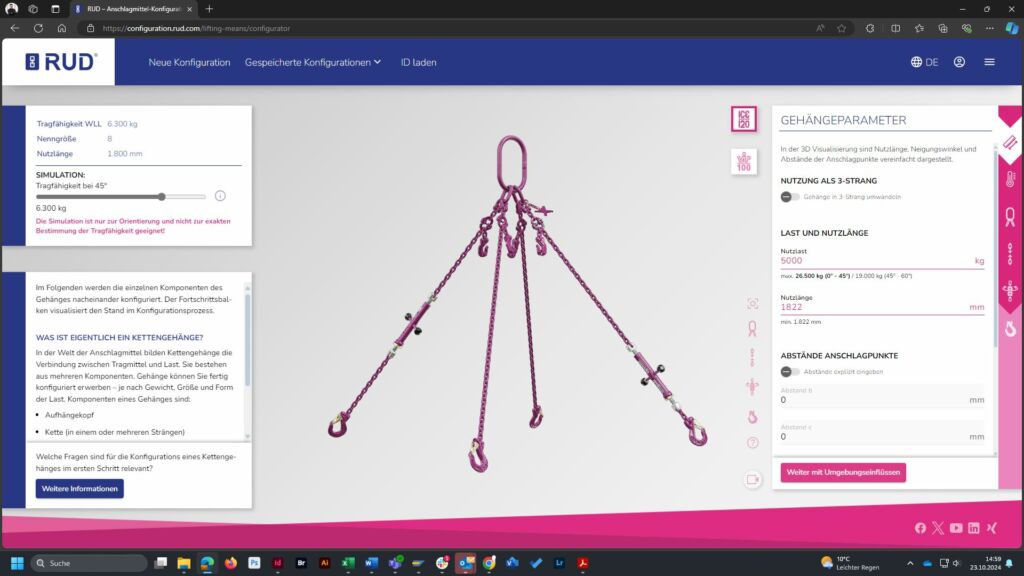
Task: Enable 'Abstände explizit eingeben' toggle
Action: click(x=791, y=372)
